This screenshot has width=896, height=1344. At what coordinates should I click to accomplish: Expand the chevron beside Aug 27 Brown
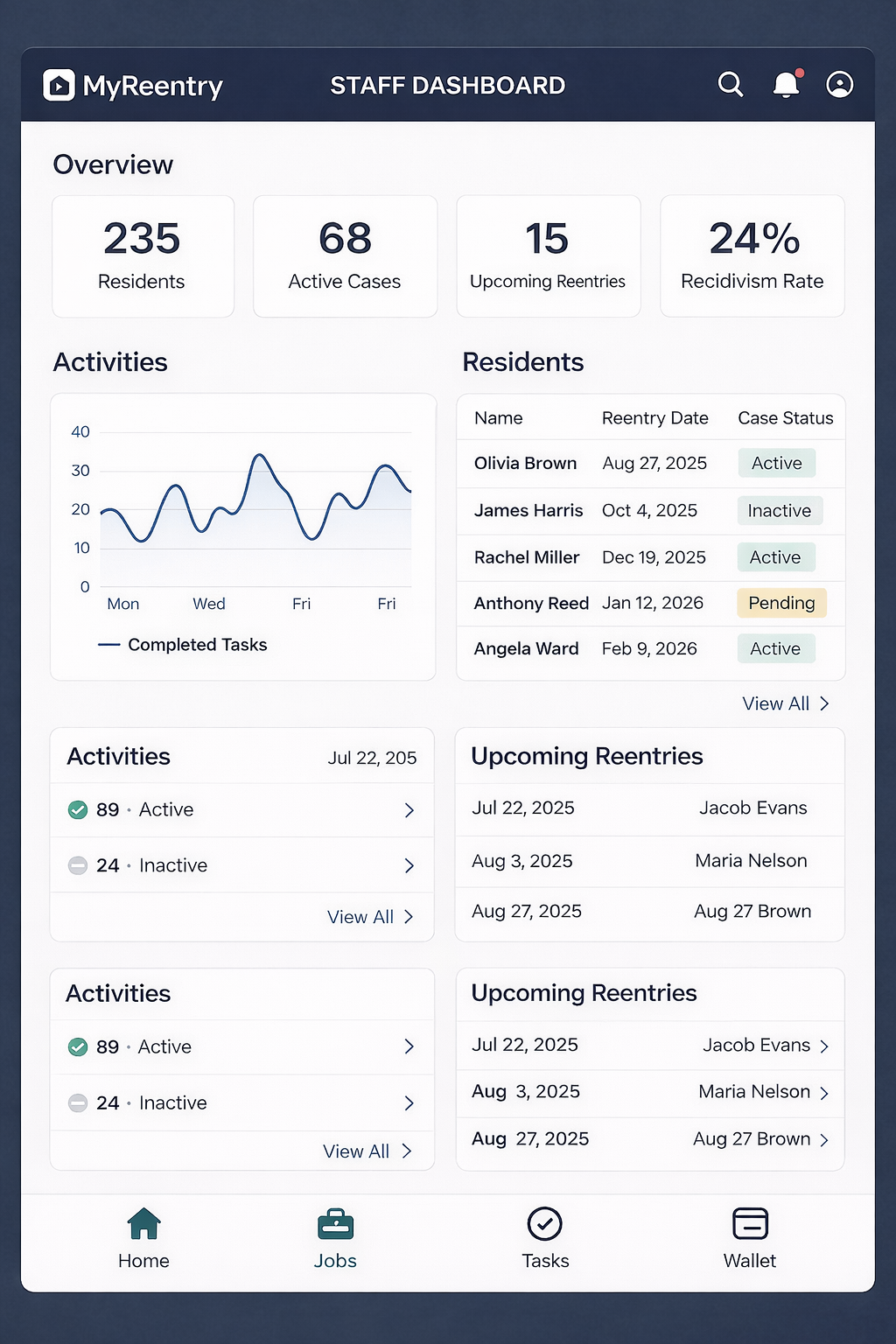tap(824, 1140)
